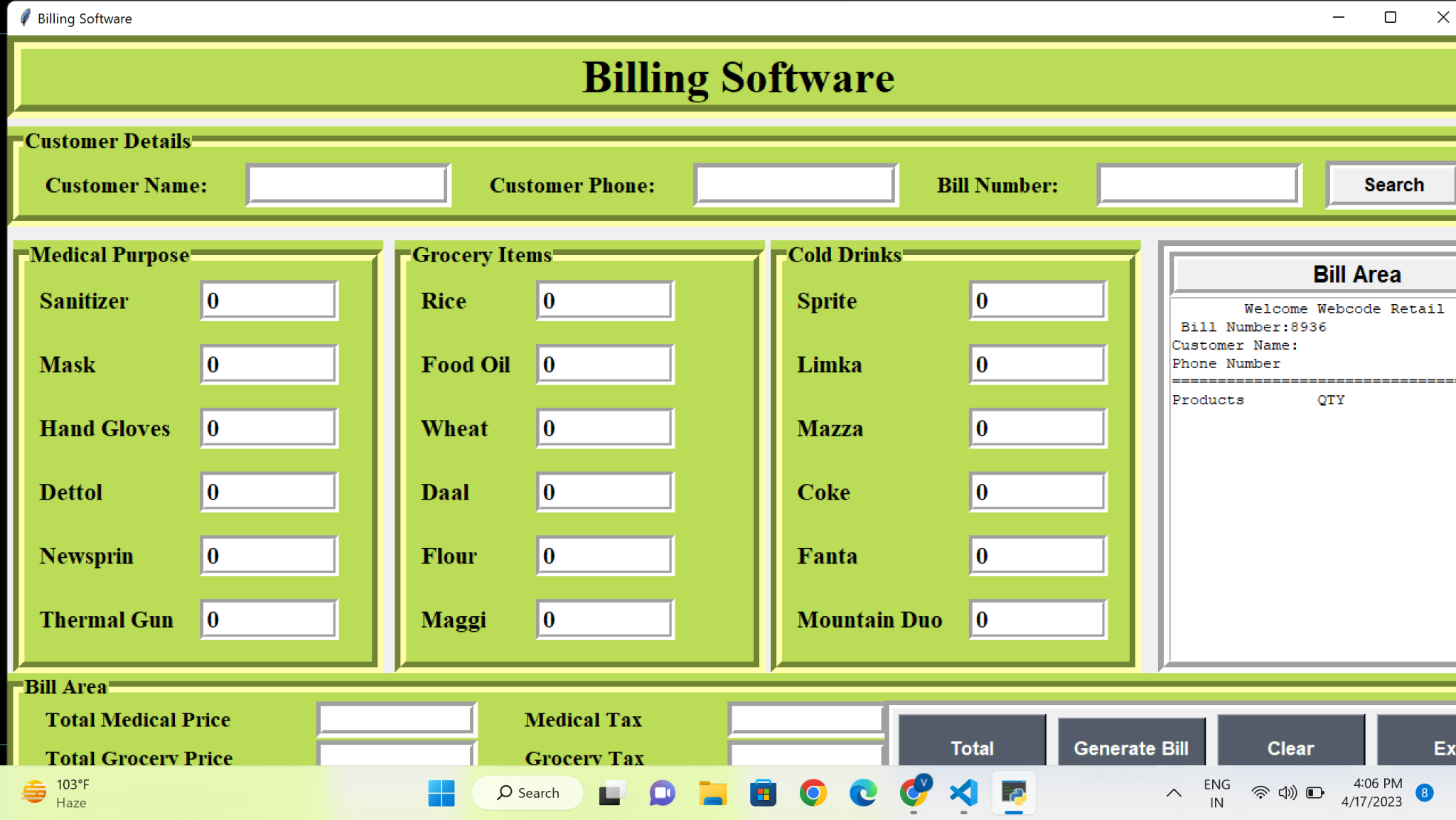Open Visual Studio Code from the taskbar
Image resolution: width=1456 pixels, height=820 pixels.
point(963,792)
